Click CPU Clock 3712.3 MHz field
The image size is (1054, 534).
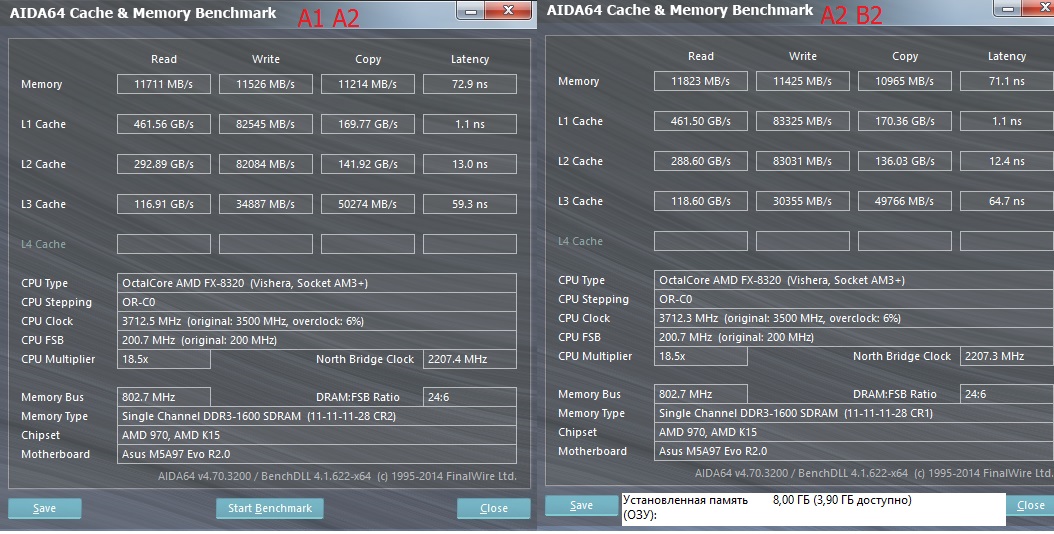[x=854, y=318]
